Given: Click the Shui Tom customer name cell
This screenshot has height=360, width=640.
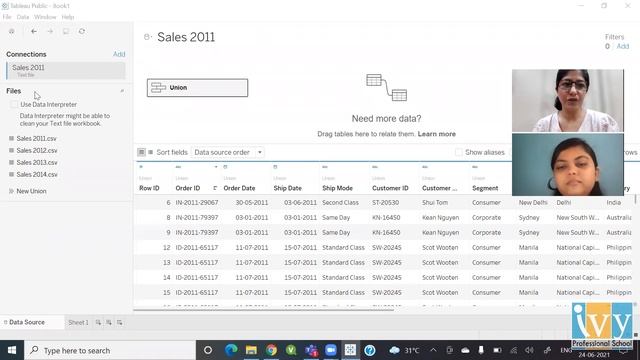Looking at the screenshot, I should (435, 202).
